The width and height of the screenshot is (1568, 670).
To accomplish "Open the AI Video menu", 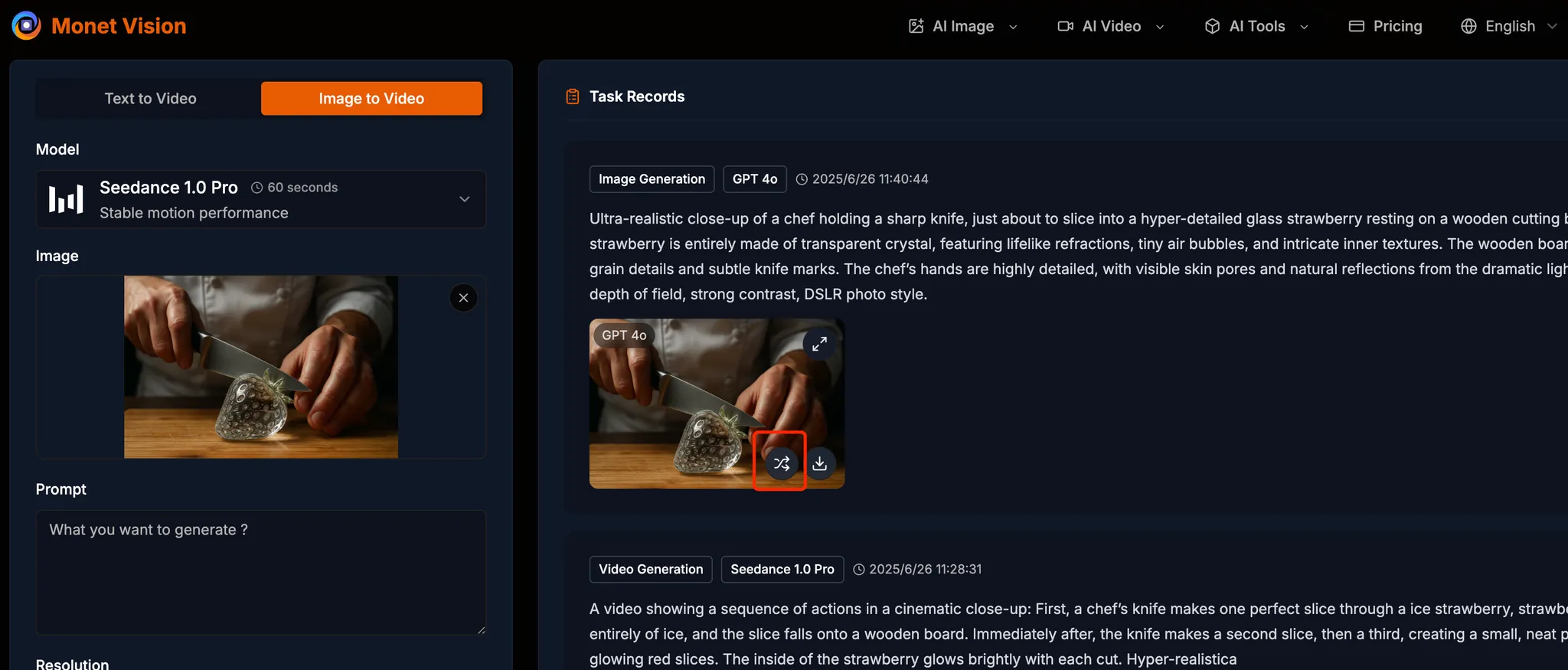I will click(1111, 26).
